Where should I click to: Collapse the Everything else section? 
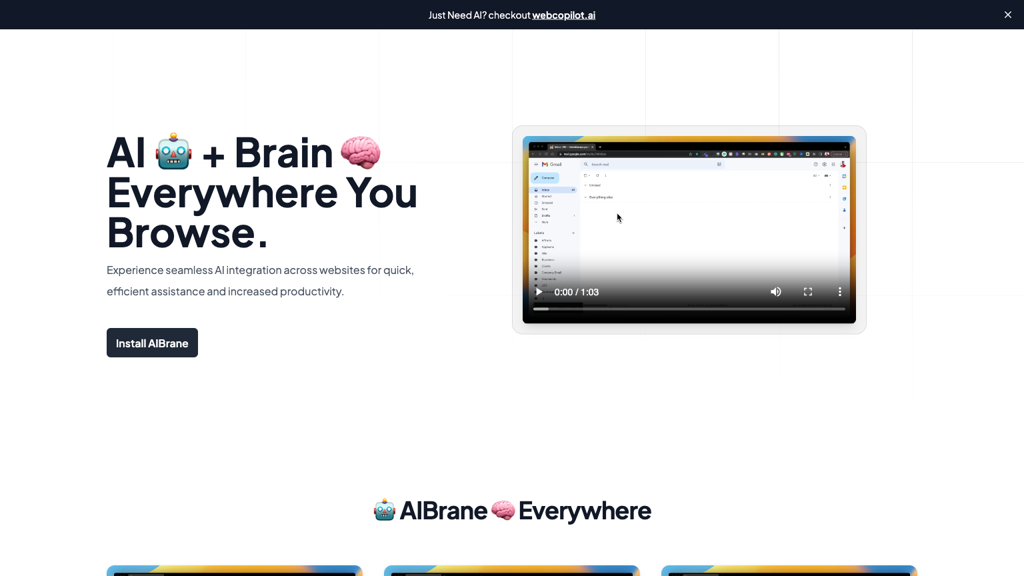(585, 197)
